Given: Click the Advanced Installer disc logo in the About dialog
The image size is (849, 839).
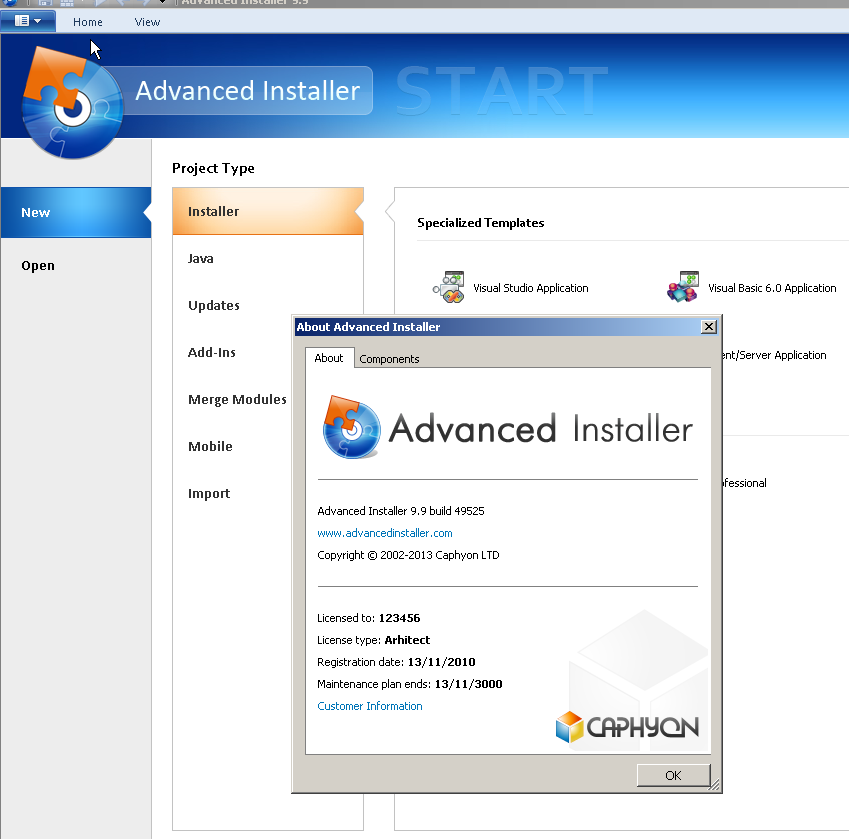Looking at the screenshot, I should [351, 427].
